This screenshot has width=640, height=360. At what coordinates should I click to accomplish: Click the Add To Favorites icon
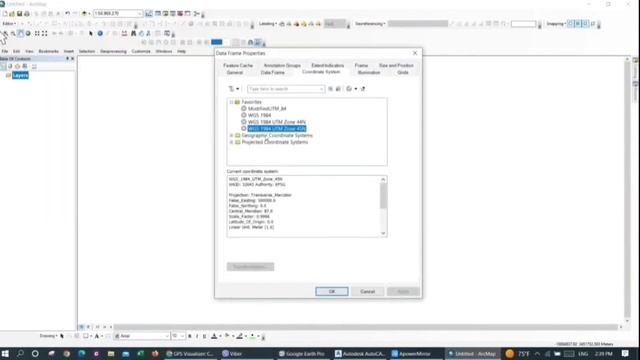click(x=363, y=89)
